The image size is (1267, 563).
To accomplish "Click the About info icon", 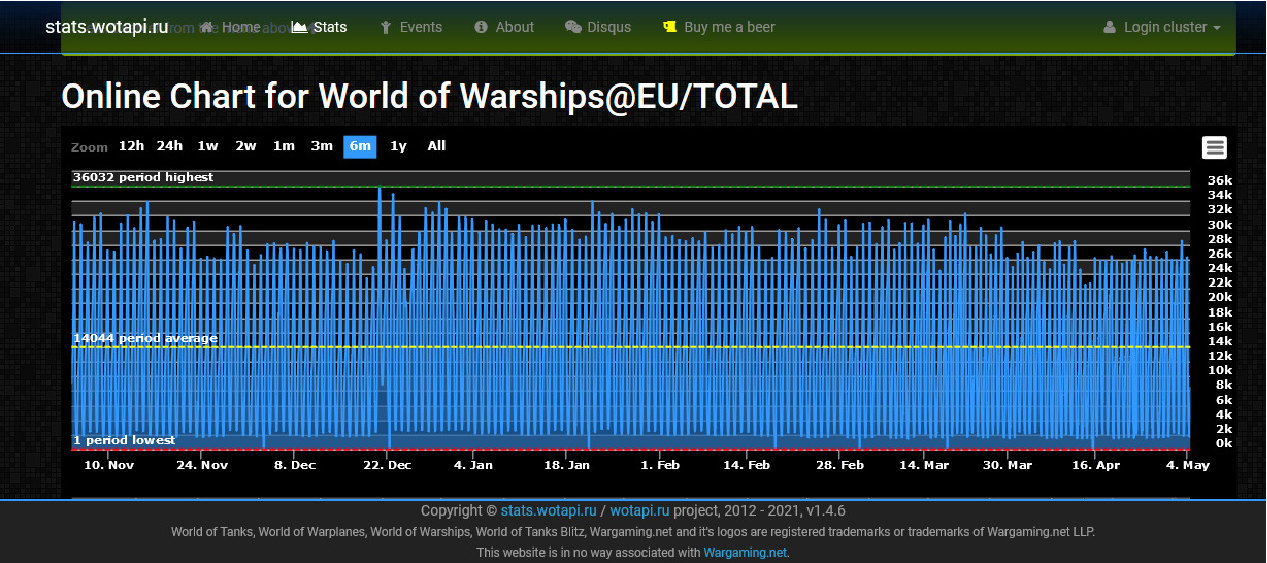I will click(x=481, y=27).
